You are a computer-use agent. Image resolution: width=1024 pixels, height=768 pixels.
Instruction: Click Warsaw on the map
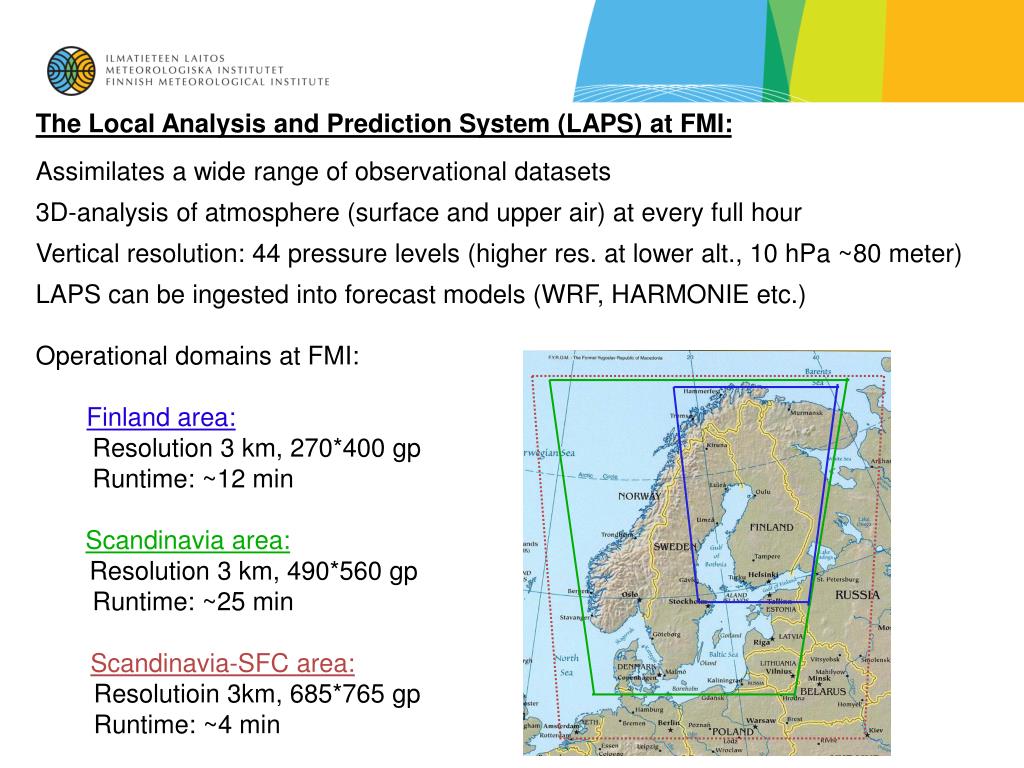pos(761,721)
